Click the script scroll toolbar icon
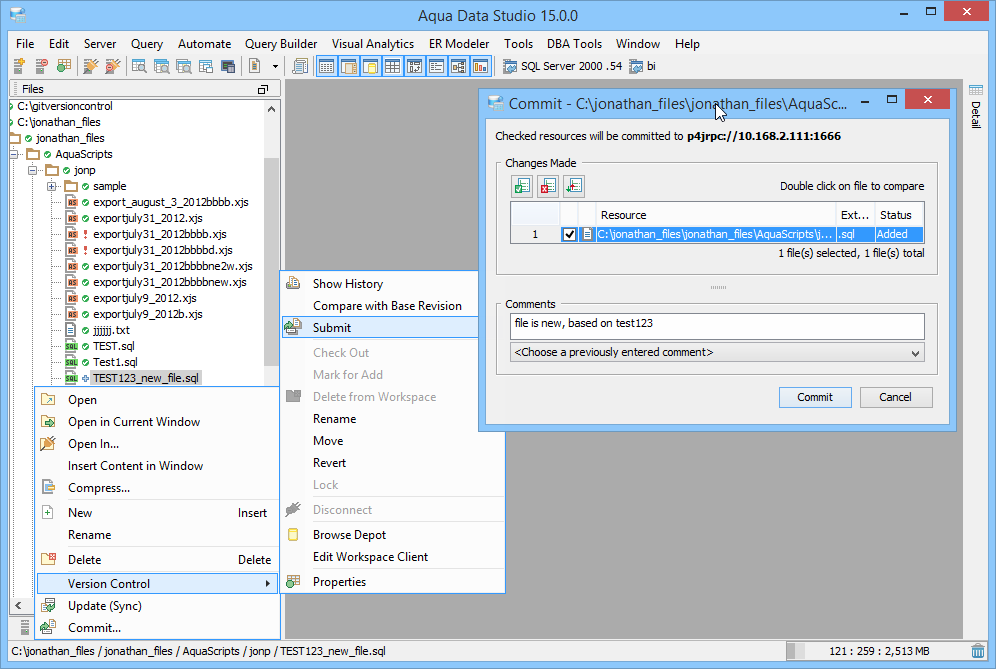The width and height of the screenshot is (996, 669). pyautogui.click(x=300, y=66)
